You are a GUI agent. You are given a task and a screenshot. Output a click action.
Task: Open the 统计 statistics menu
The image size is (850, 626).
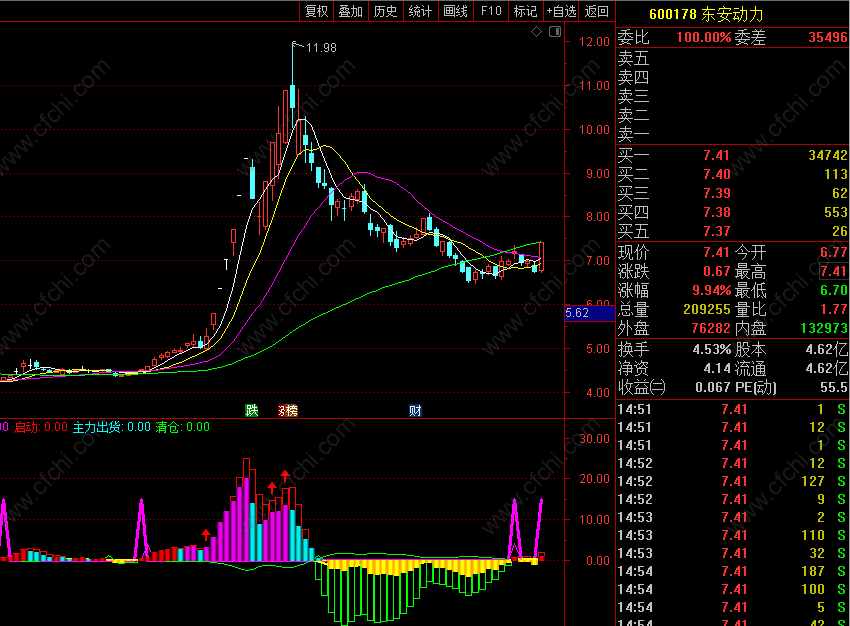[420, 11]
